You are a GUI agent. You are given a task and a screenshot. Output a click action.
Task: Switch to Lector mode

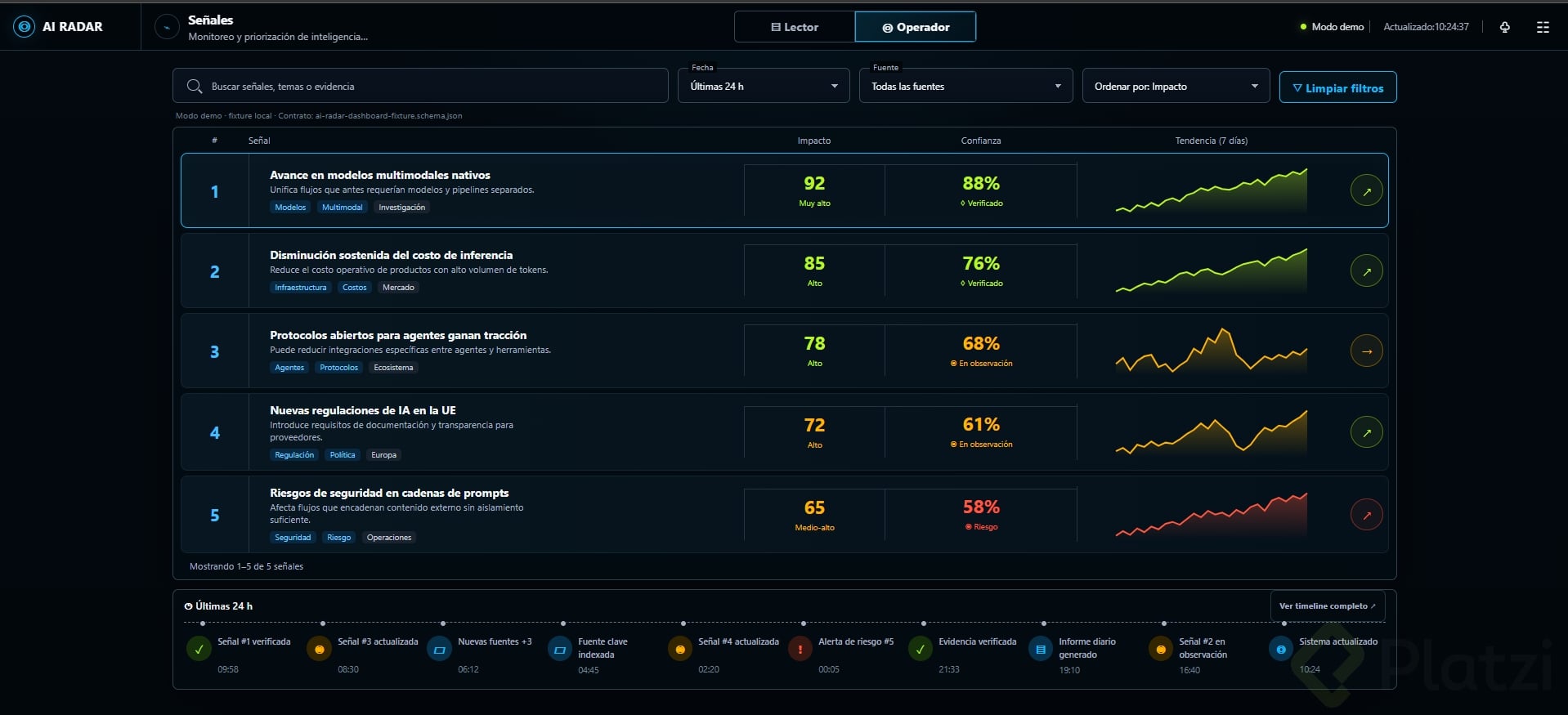pos(795,27)
